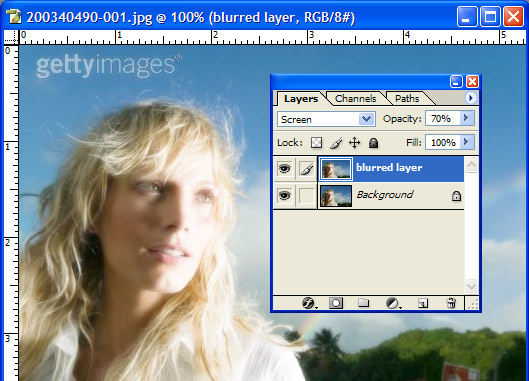Click the Layers palette resize grip
The height and width of the screenshot is (381, 529).
point(473,303)
